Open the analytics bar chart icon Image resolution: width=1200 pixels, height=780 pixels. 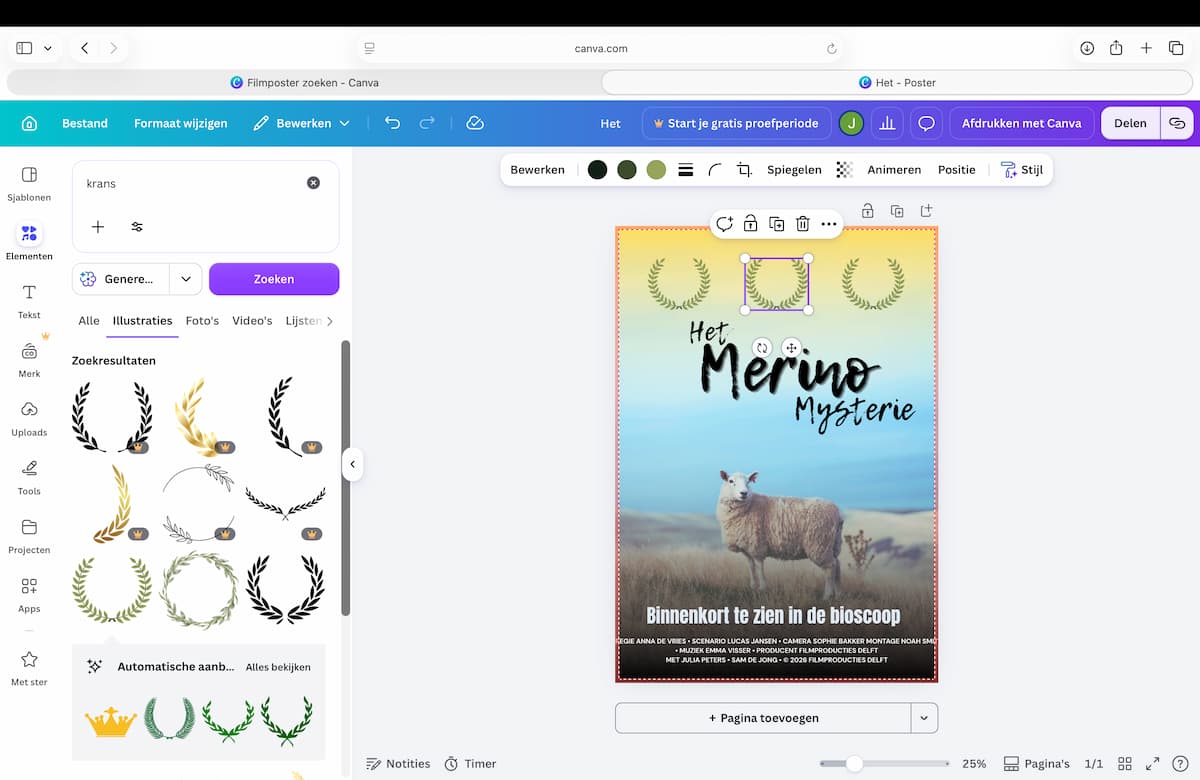point(886,123)
